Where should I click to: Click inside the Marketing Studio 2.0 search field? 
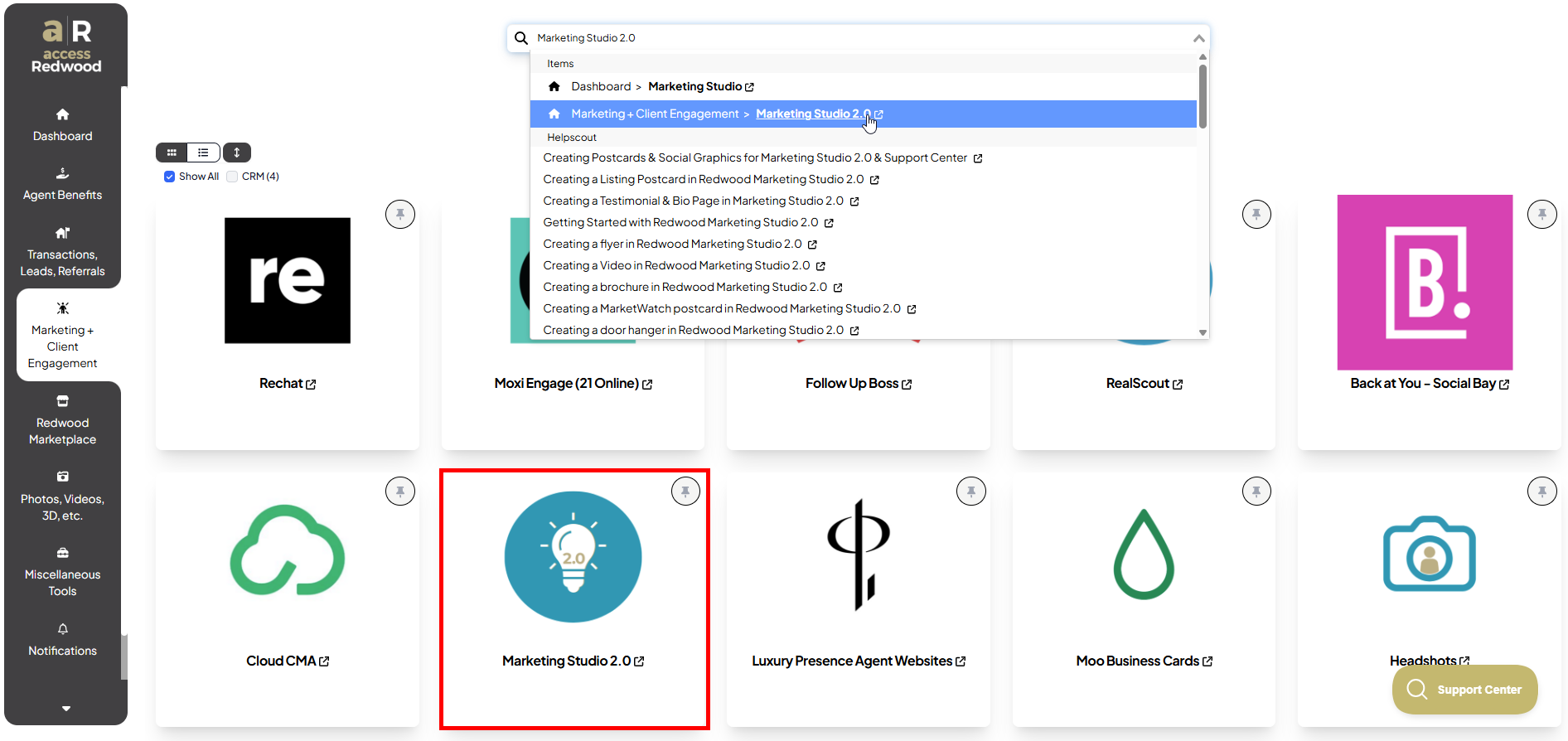(x=858, y=38)
